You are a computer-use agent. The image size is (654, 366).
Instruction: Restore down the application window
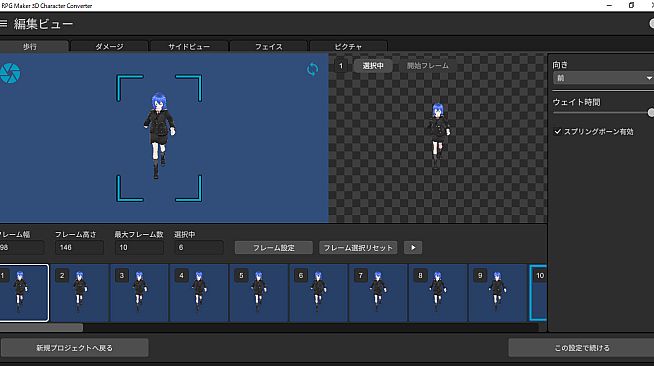coord(631,5)
